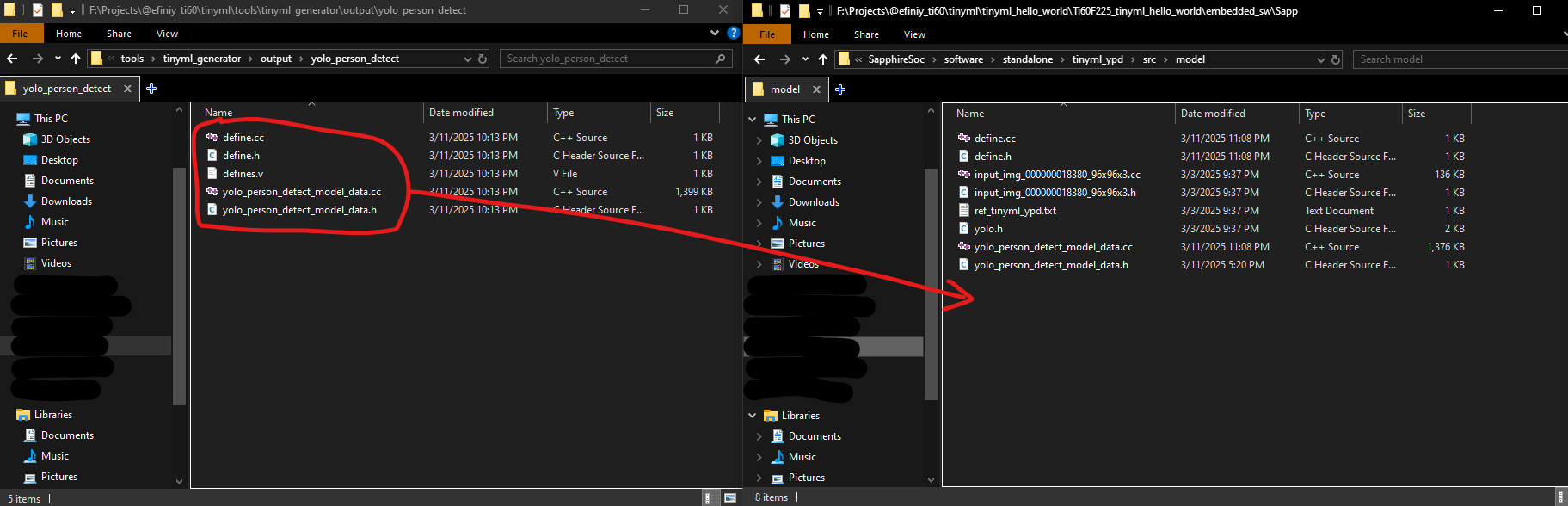Expand the ribbon in the yolo_person_detect window
This screenshot has height=506, width=1568.
click(715, 34)
